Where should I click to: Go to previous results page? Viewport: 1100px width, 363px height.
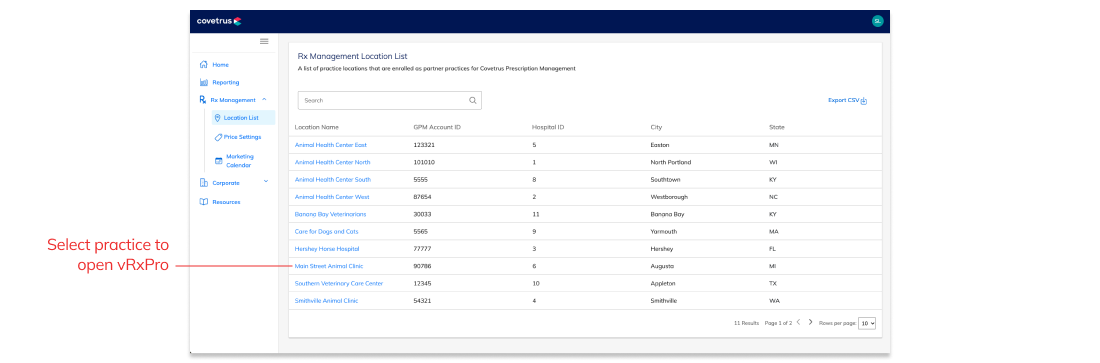point(798,322)
